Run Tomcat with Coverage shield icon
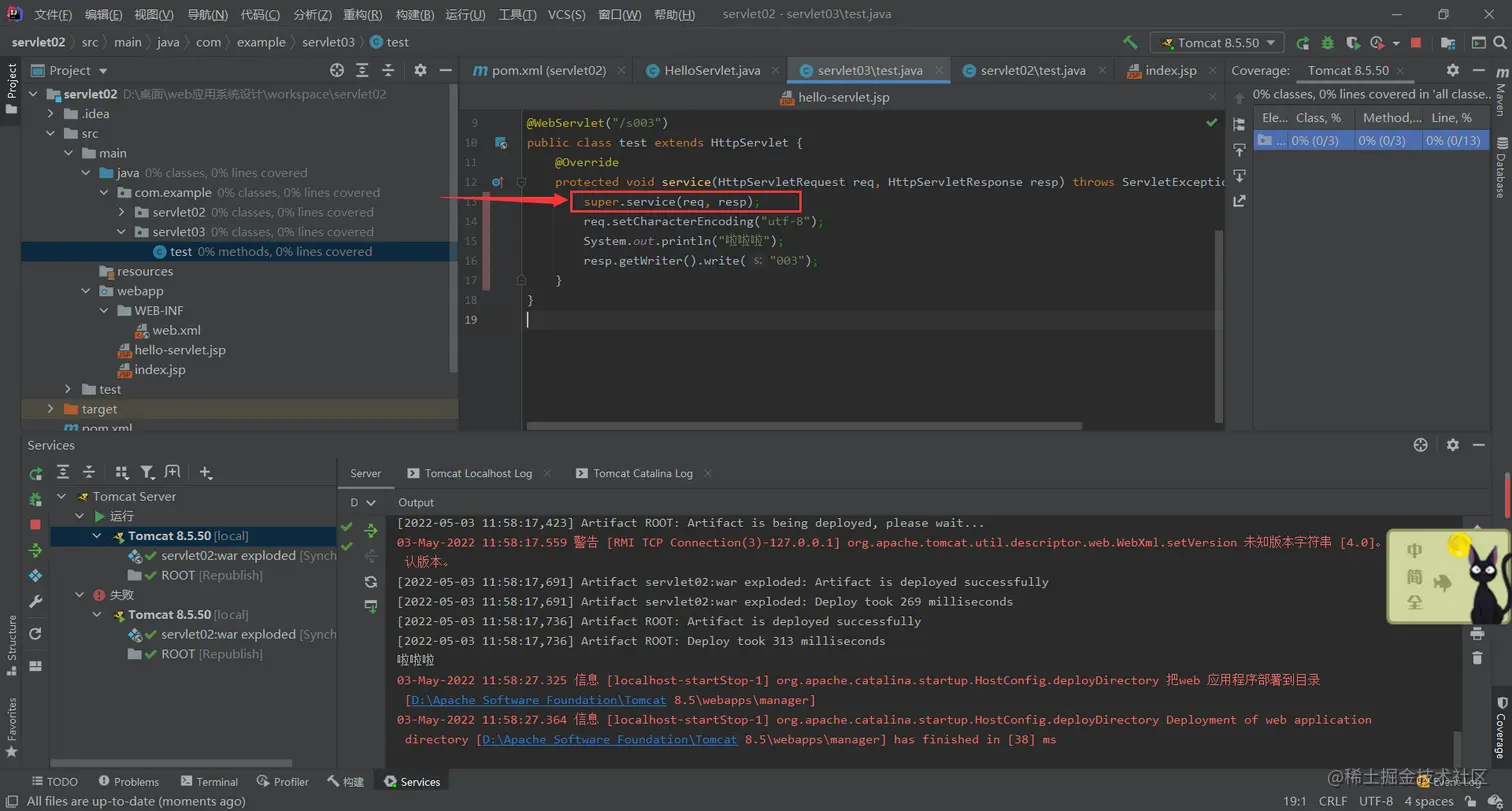This screenshot has height=811, width=1512. pyautogui.click(x=1353, y=43)
